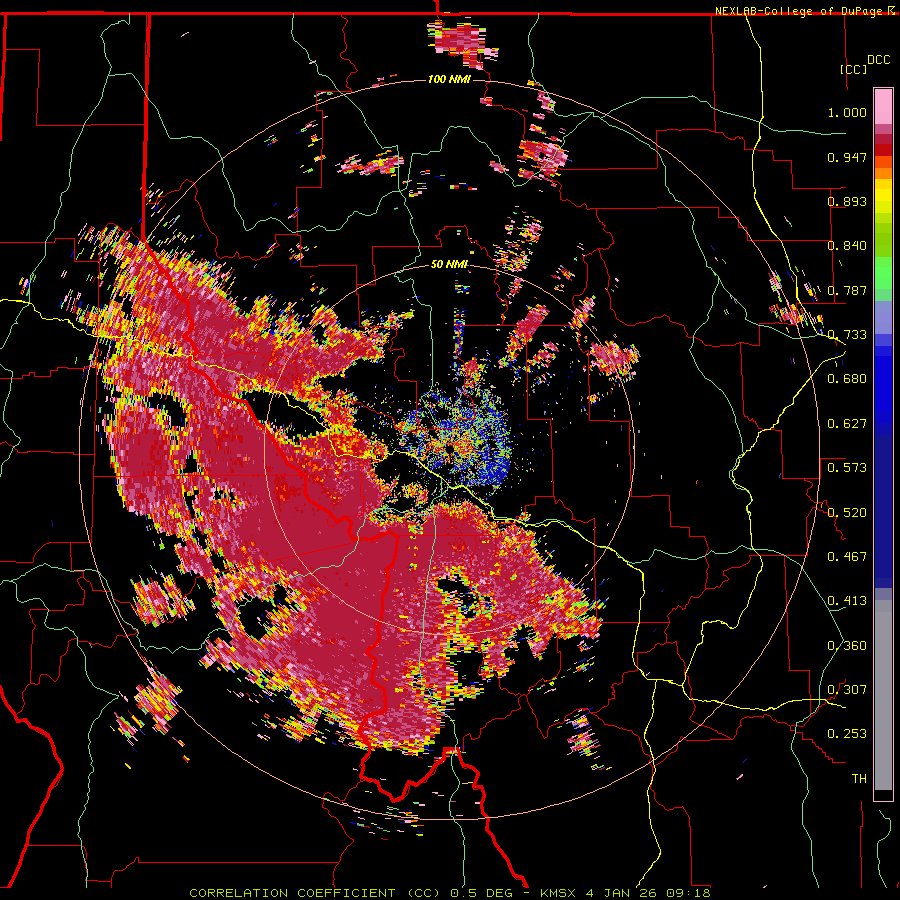900x900 pixels.
Task: Click the 50 NMI range ring label
Action: [449, 265]
